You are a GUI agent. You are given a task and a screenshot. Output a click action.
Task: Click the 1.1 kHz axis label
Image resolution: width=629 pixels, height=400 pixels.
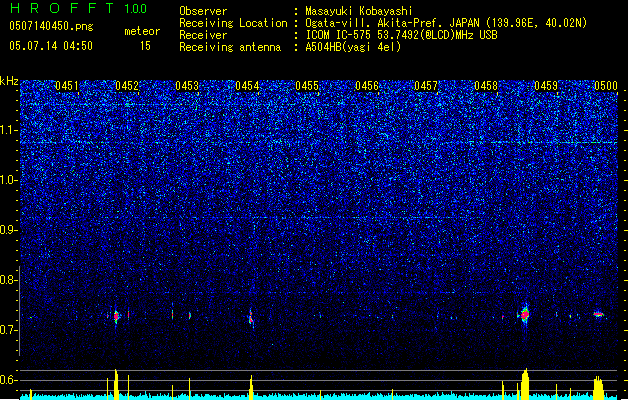[9, 130]
